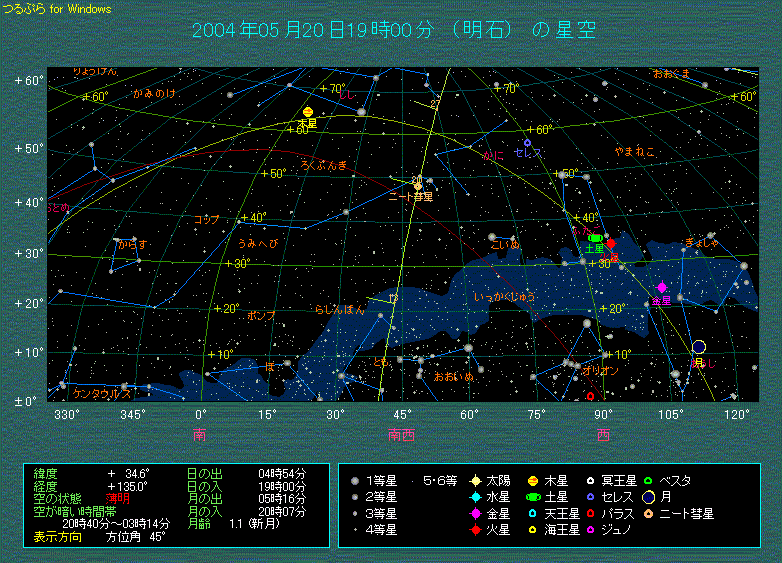Click the Jupiter marker in the star chart
Screen dimensions: 782x563
(308, 112)
